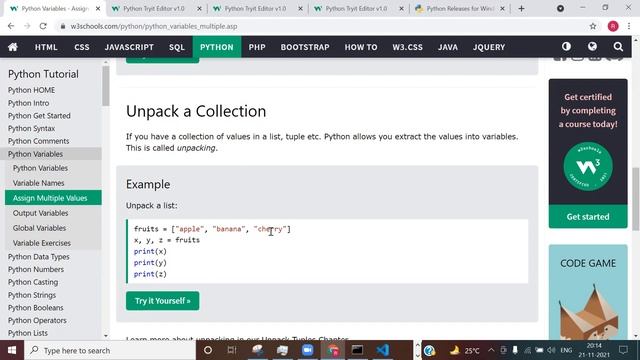Open Python Numbers sidebar link
The image size is (640, 360).
(x=36, y=269)
